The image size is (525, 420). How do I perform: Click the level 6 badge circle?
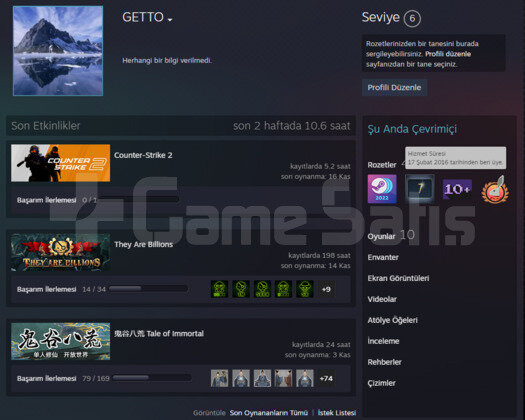412,18
